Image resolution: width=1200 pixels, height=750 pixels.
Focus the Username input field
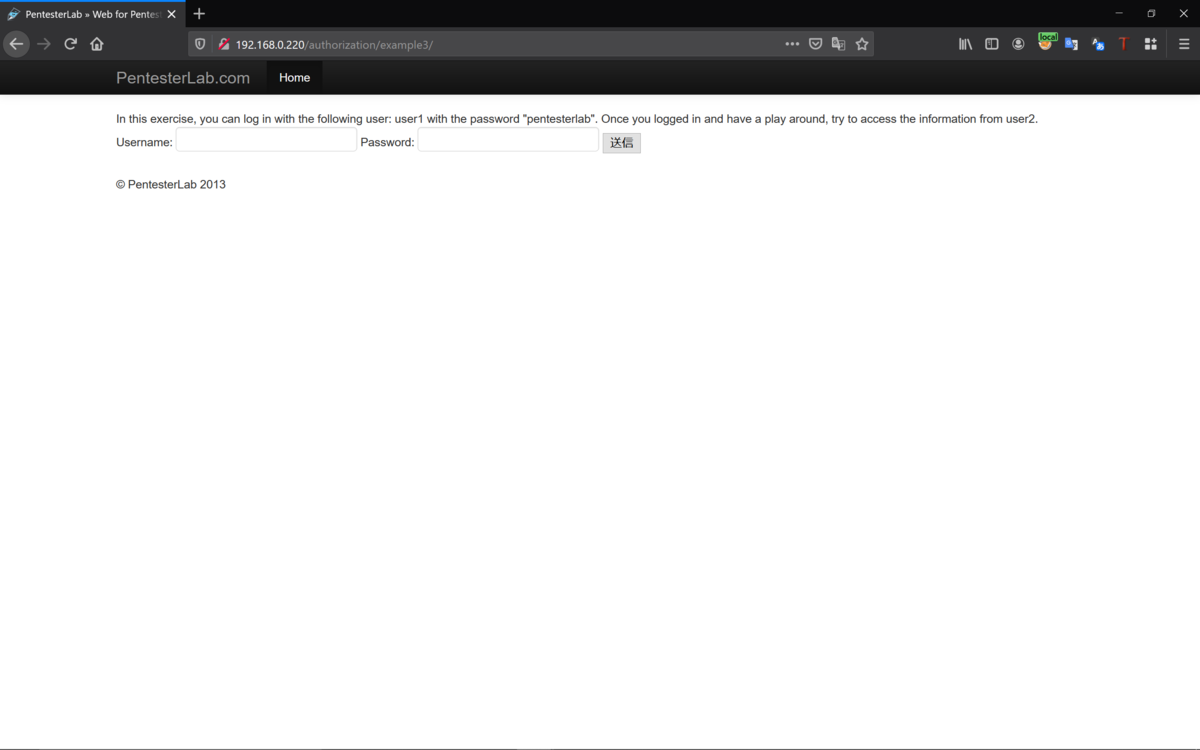point(266,140)
